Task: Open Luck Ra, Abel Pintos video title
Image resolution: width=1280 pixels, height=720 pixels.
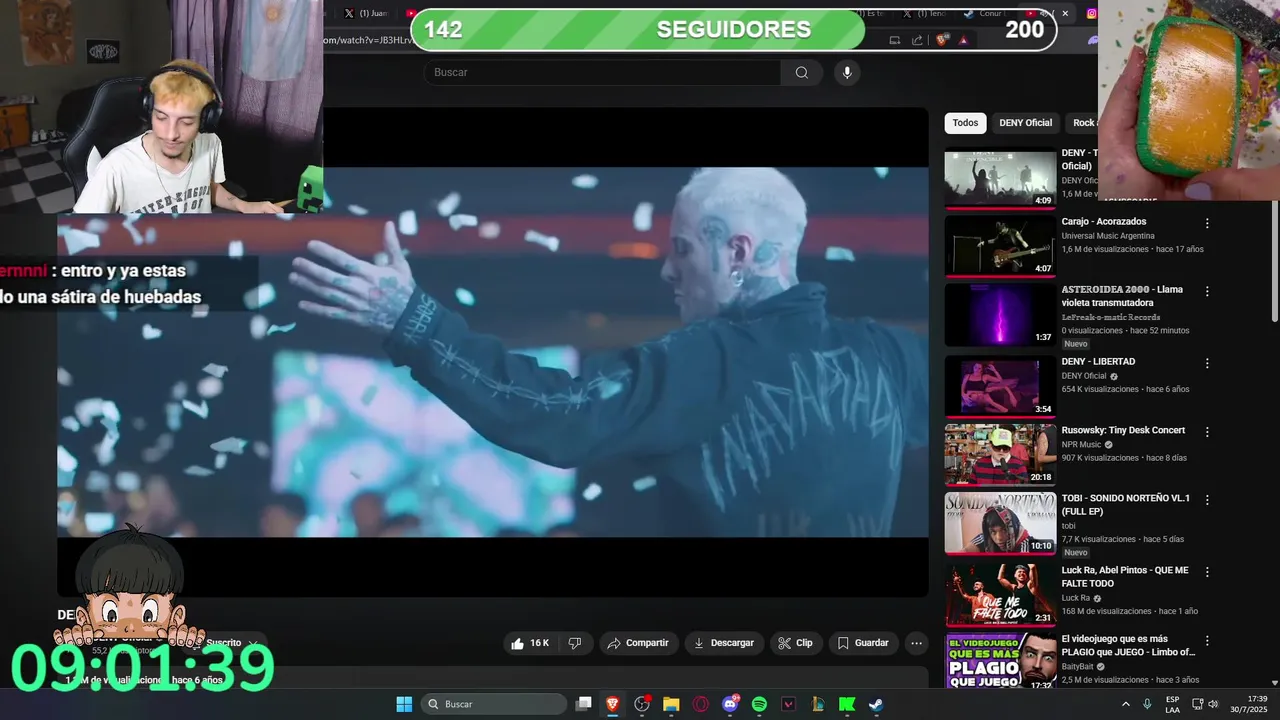Action: (1125, 576)
